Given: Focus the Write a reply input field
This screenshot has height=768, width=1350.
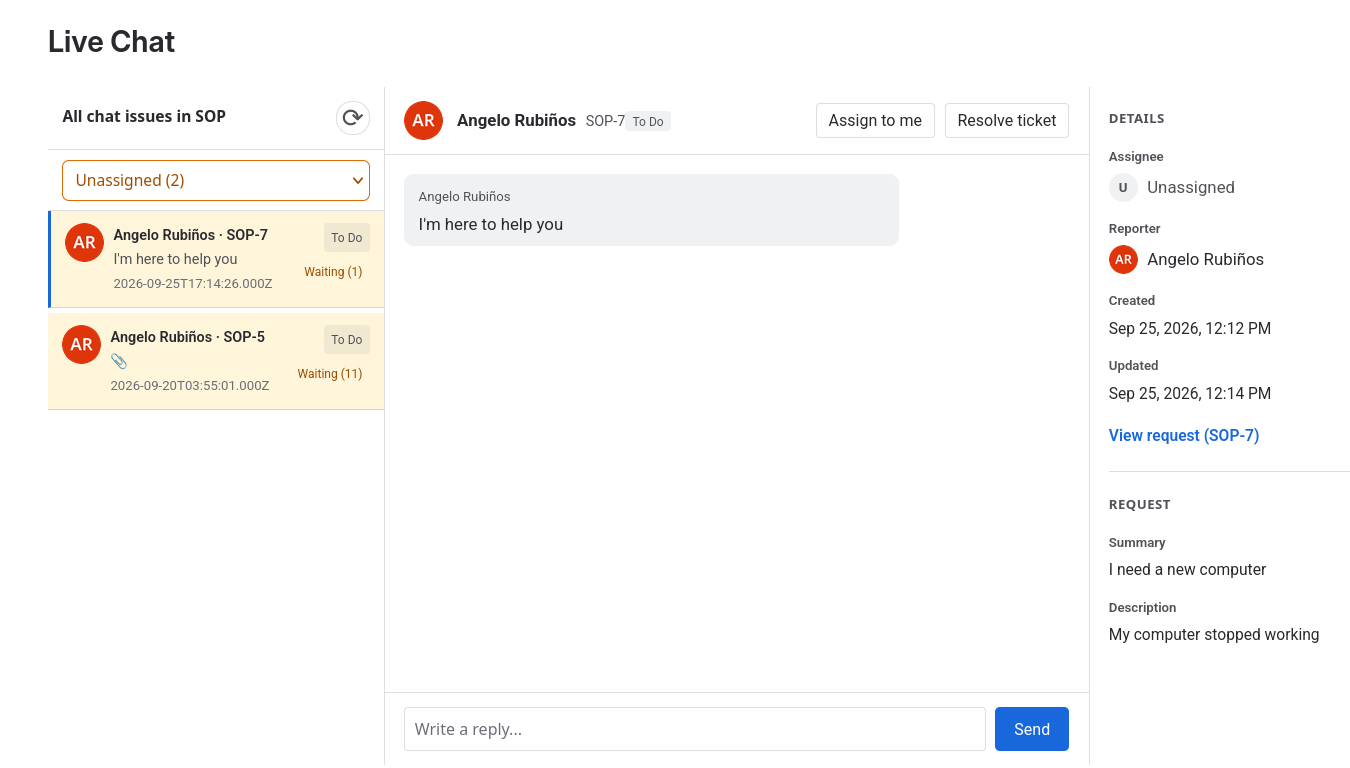Looking at the screenshot, I should [695, 729].
